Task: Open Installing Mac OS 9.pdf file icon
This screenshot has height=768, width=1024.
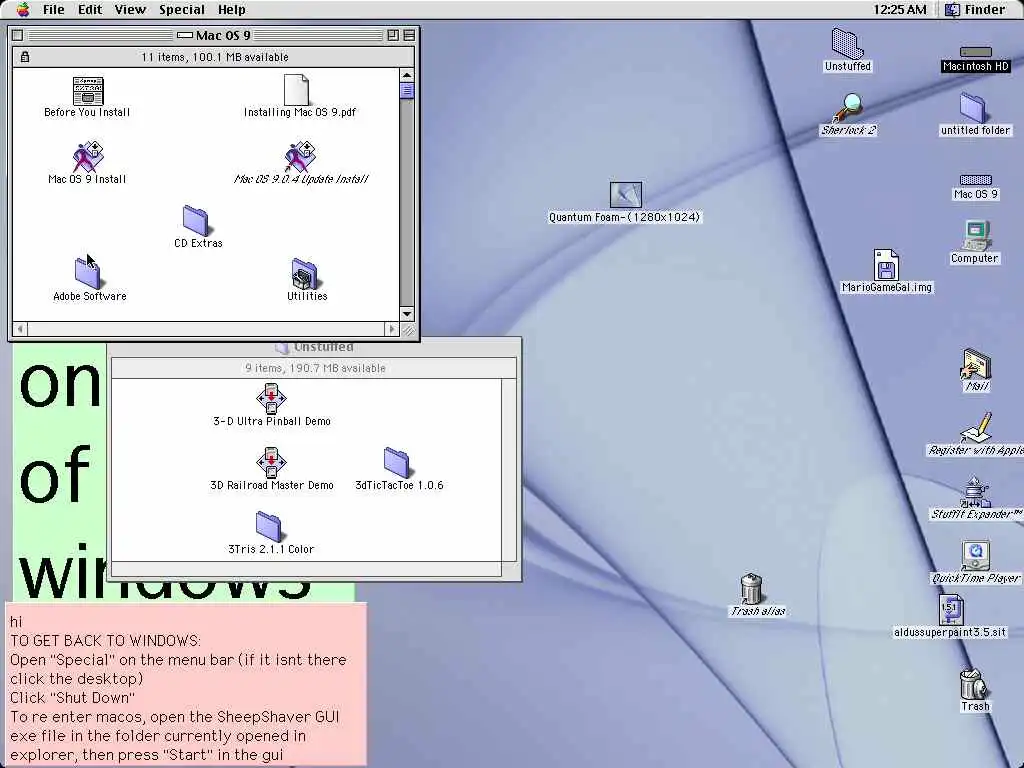Action: 296,89
